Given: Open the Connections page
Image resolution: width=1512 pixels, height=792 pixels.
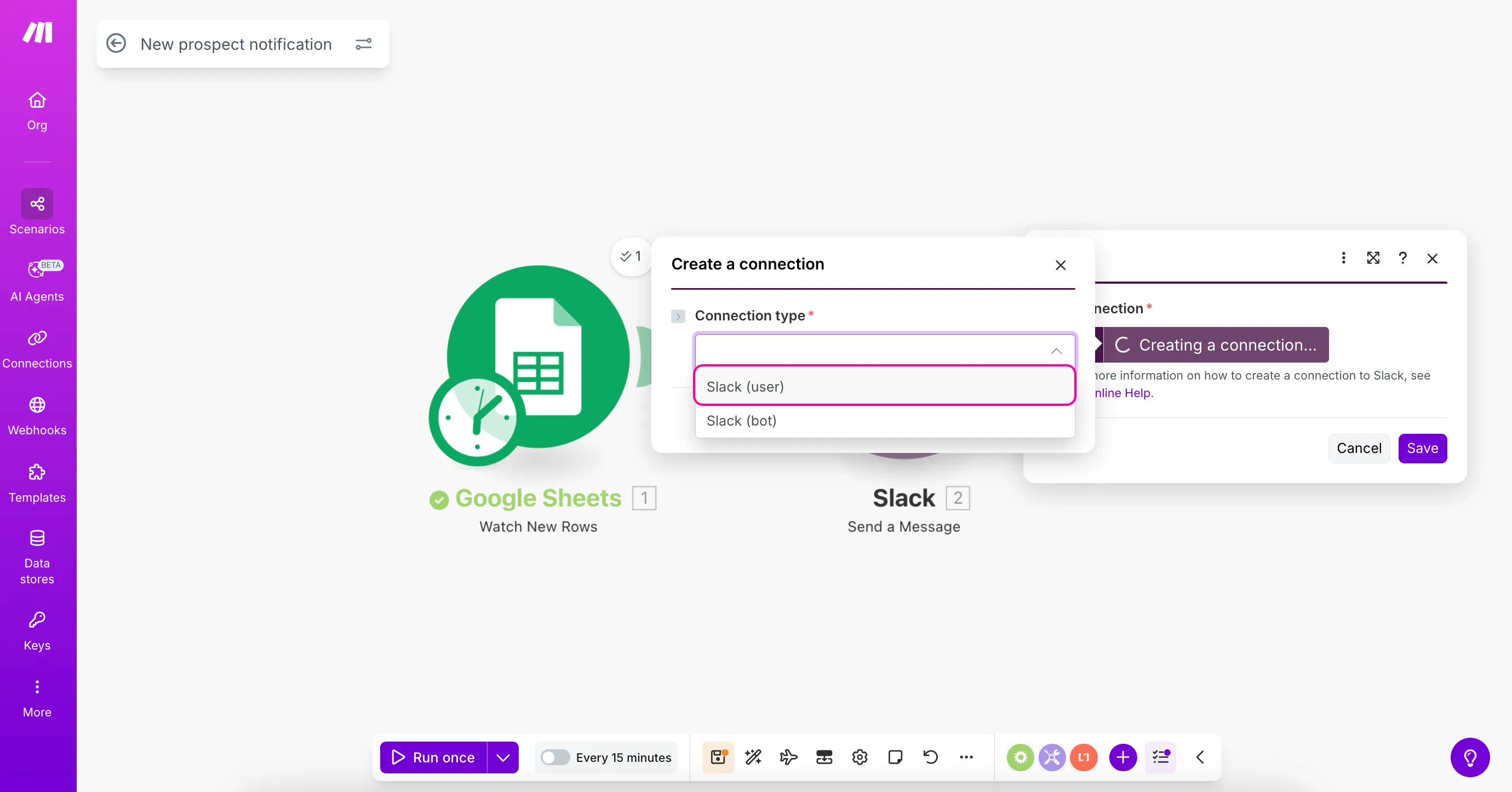Looking at the screenshot, I should click(x=37, y=349).
